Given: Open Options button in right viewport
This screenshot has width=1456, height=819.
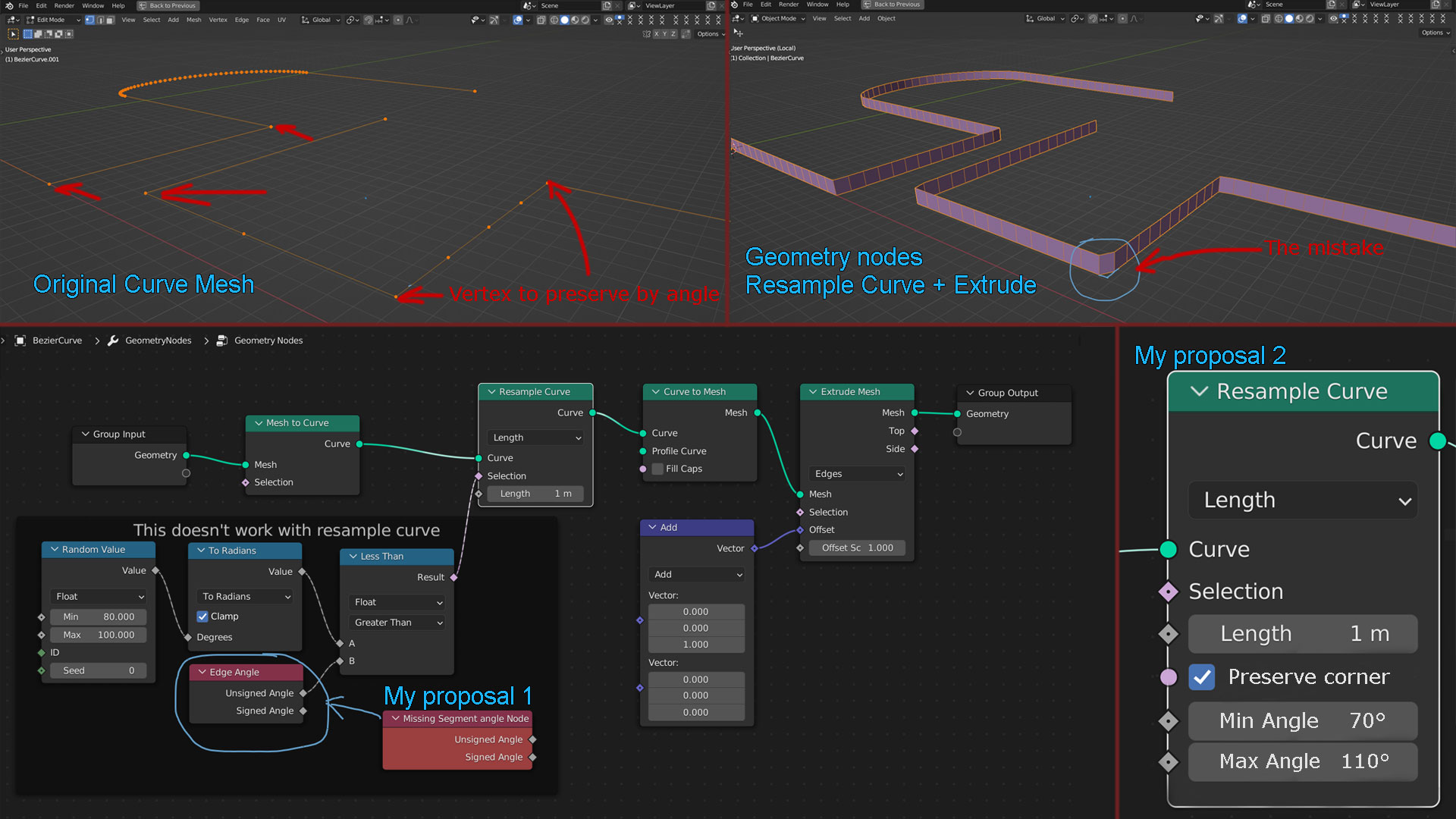Looking at the screenshot, I should coord(1435,33).
